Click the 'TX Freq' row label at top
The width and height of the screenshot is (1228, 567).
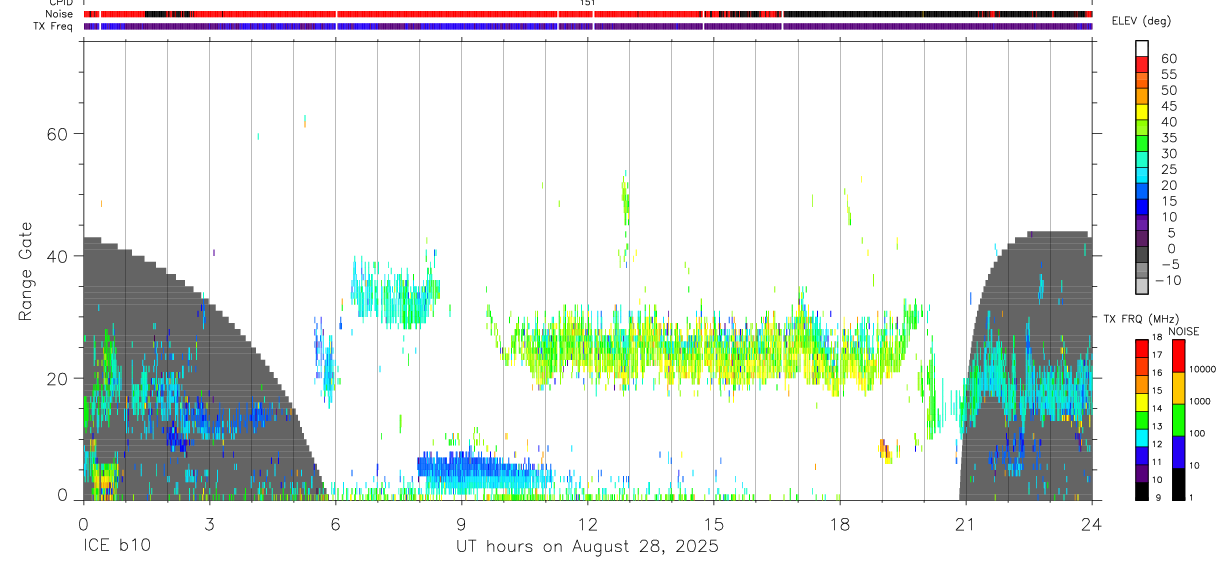(54, 26)
